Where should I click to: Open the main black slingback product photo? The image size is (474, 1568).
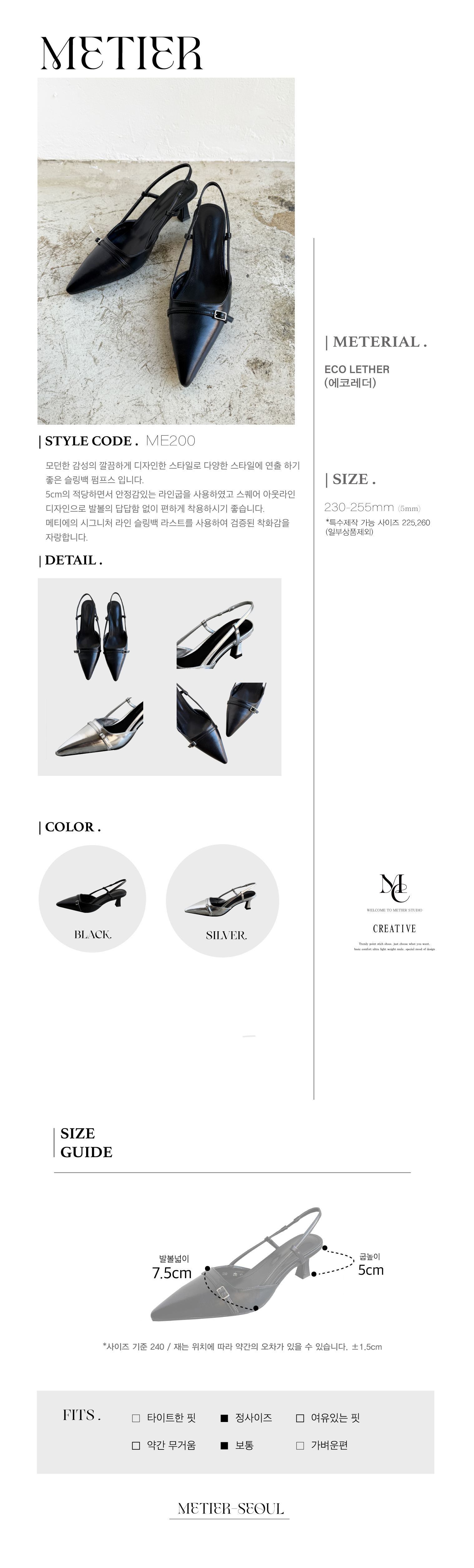(x=166, y=251)
